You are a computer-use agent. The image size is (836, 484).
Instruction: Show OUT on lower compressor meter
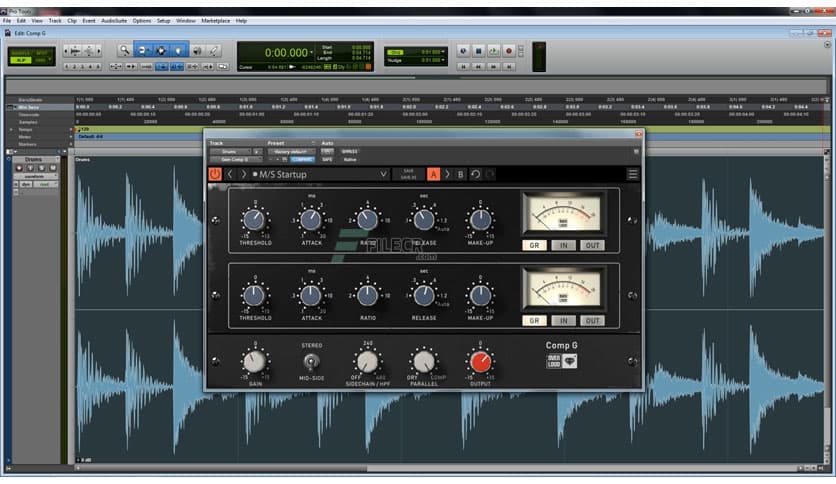(592, 321)
